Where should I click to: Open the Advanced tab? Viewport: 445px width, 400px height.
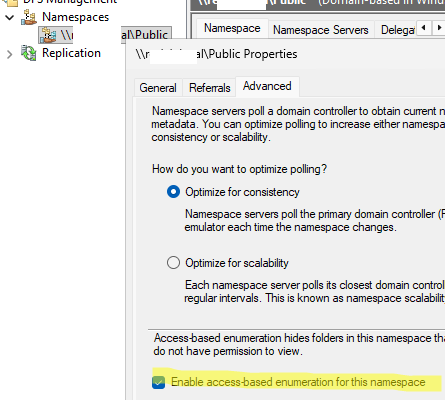(267, 86)
